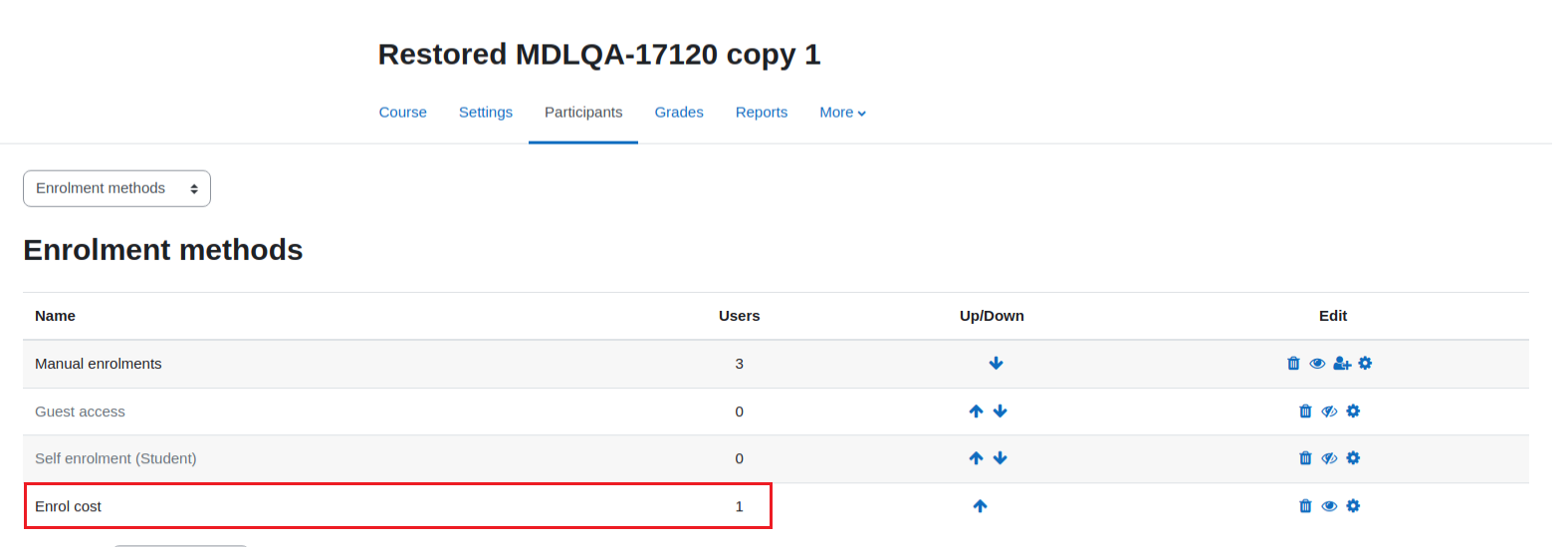Click the Name column header

(55, 316)
